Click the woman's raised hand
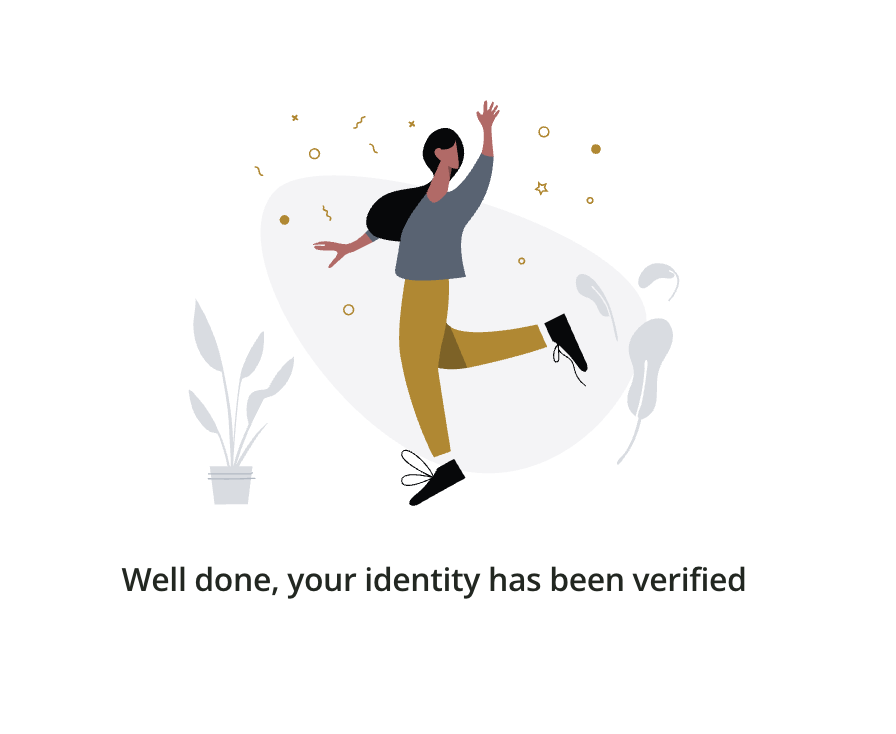The height and width of the screenshot is (734, 896). (x=488, y=114)
